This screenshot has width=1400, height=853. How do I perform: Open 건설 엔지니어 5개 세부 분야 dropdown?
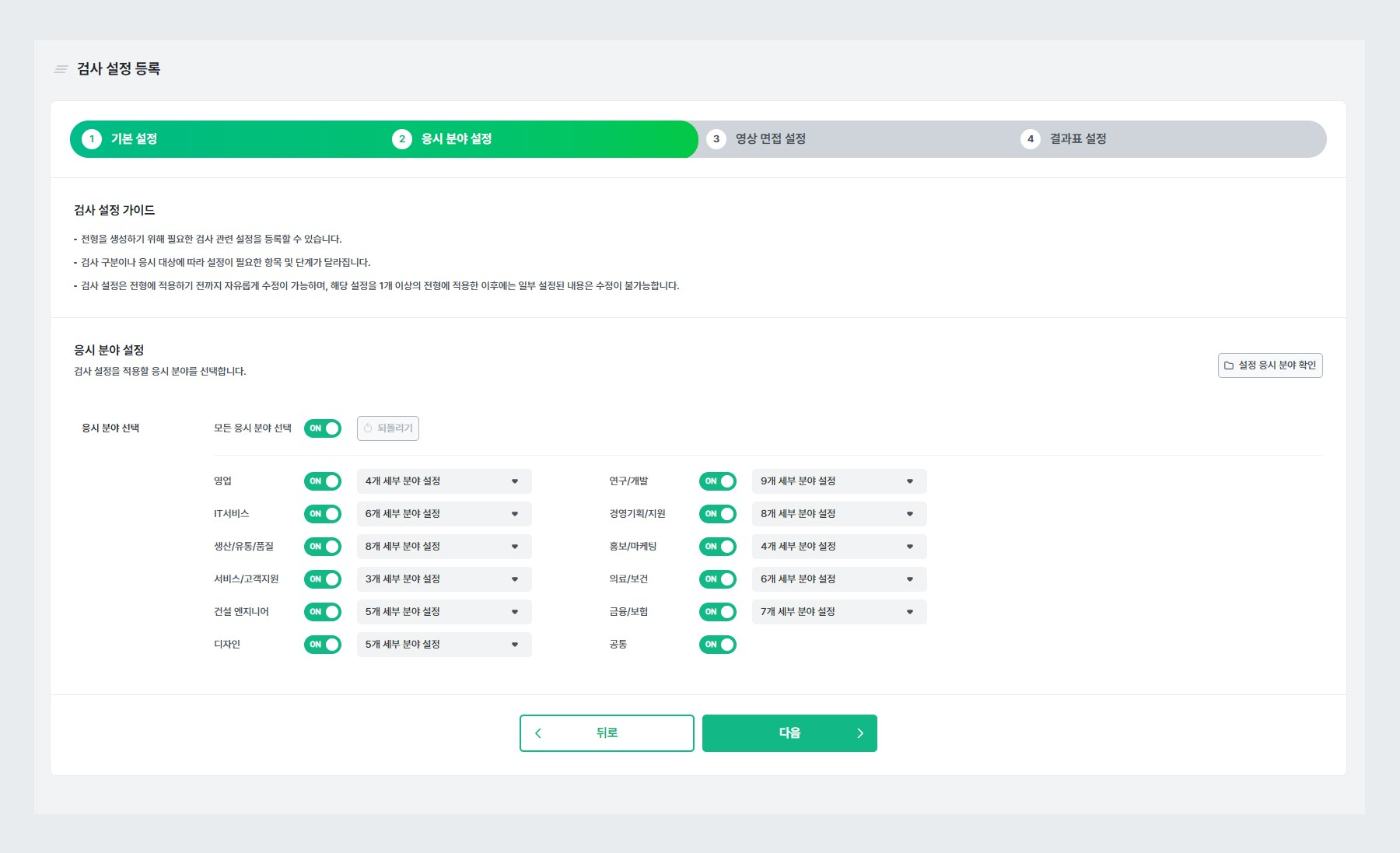(x=444, y=612)
